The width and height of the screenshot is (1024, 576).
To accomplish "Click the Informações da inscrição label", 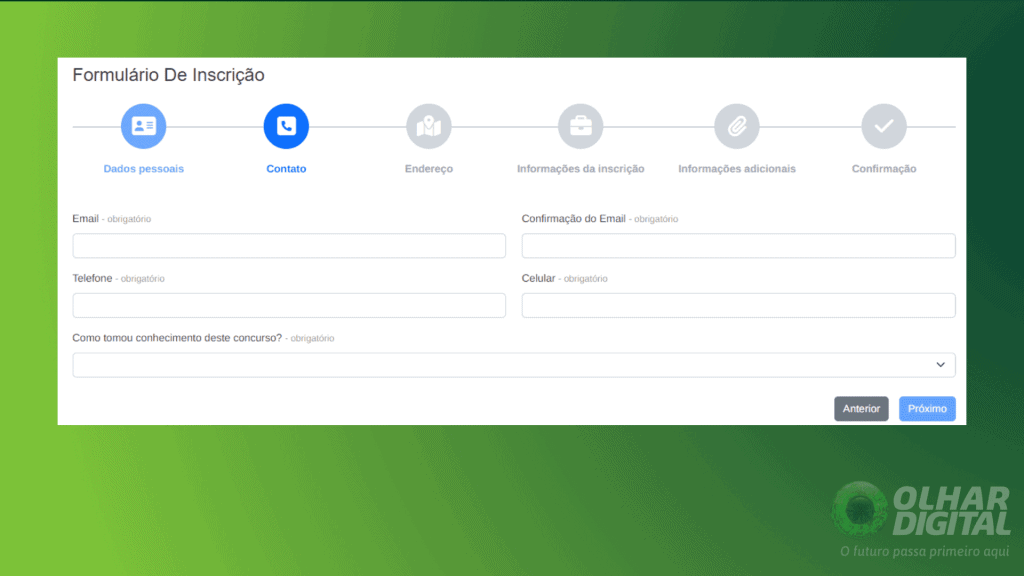I will click(x=581, y=168).
